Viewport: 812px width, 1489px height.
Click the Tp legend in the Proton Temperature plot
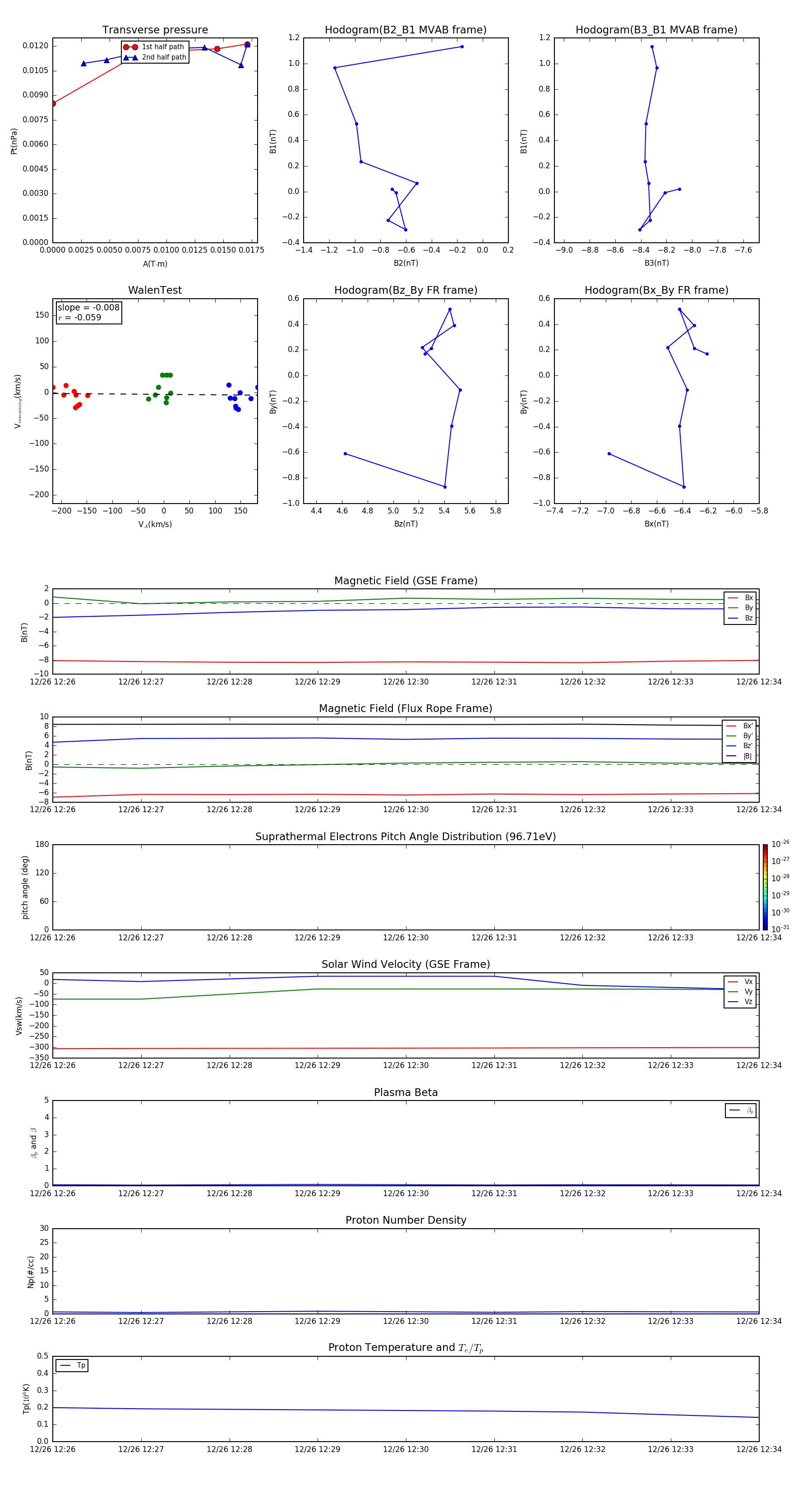[72, 1365]
